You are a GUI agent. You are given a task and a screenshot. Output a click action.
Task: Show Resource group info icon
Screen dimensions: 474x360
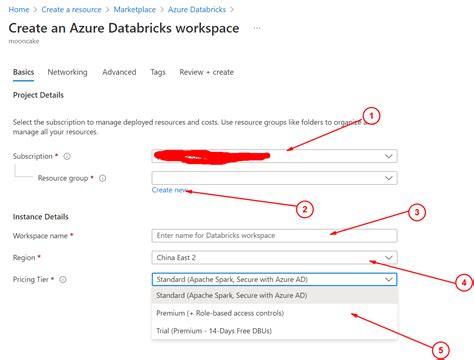tap(103, 178)
